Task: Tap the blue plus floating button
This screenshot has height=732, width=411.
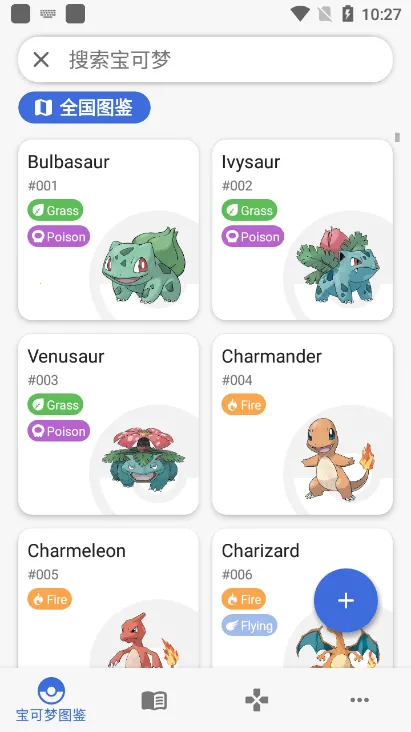Action: click(346, 600)
